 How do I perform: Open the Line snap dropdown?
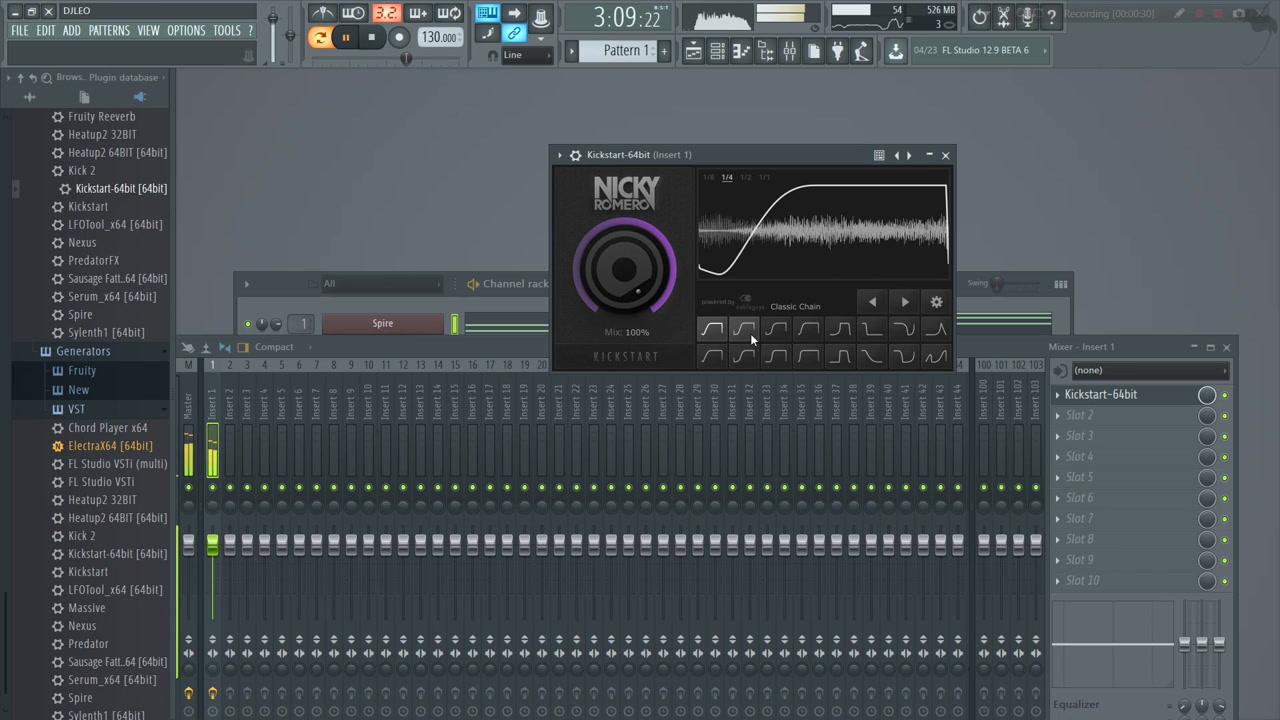pyautogui.click(x=525, y=55)
